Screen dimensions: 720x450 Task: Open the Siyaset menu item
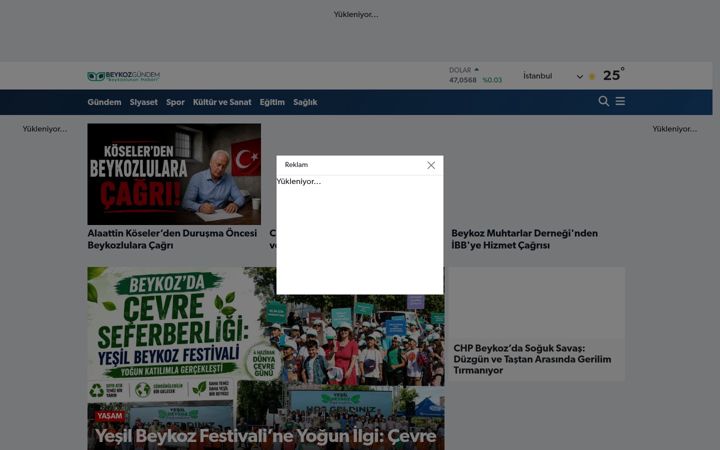143,102
